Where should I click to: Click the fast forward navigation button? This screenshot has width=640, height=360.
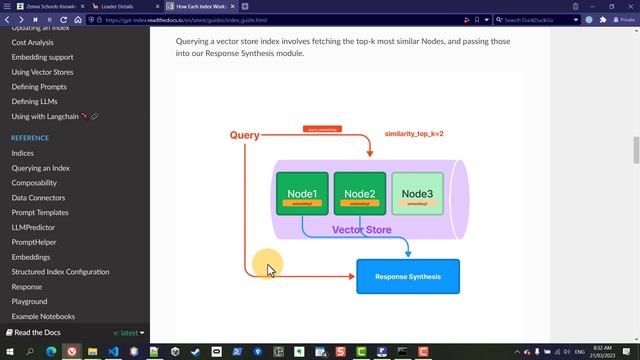click(x=49, y=20)
